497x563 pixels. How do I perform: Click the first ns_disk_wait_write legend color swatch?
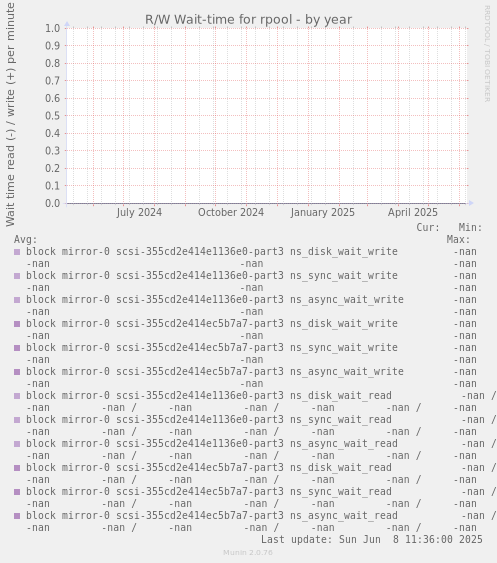pyautogui.click(x=17, y=252)
